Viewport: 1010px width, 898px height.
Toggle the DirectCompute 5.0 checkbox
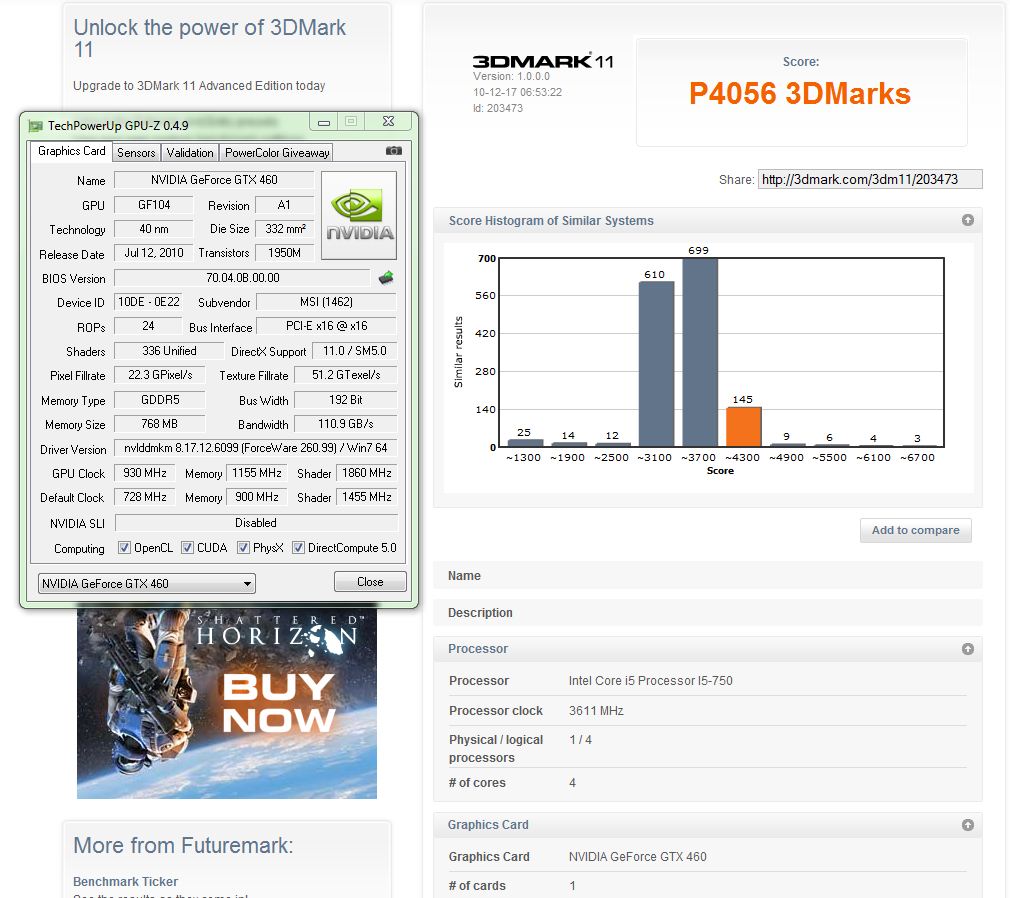coord(298,548)
